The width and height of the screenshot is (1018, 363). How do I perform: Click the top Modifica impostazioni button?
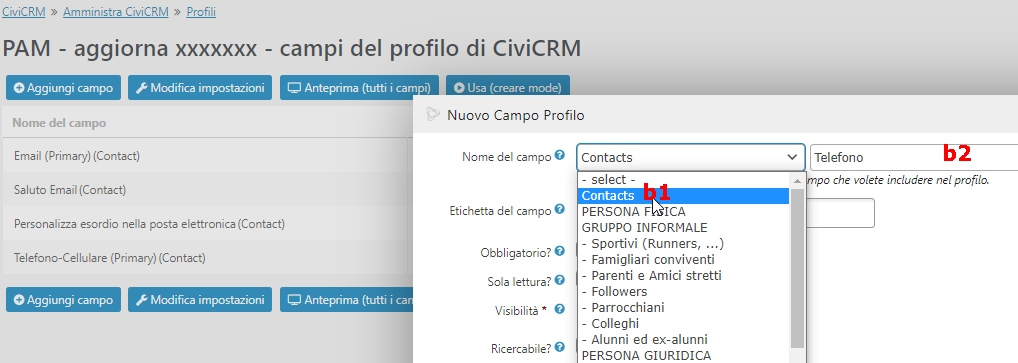(200, 88)
